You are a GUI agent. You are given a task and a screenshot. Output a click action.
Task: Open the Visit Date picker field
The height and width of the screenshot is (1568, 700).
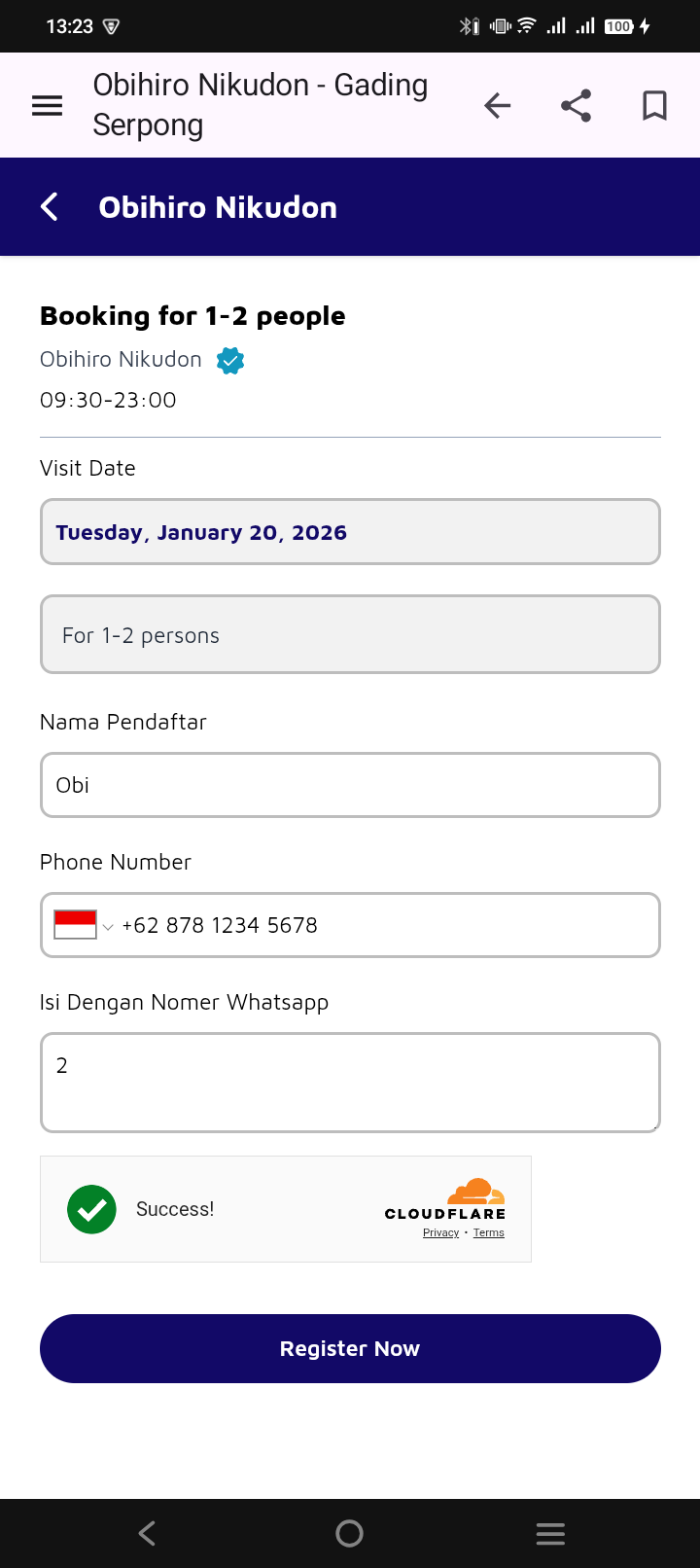pyautogui.click(x=350, y=532)
